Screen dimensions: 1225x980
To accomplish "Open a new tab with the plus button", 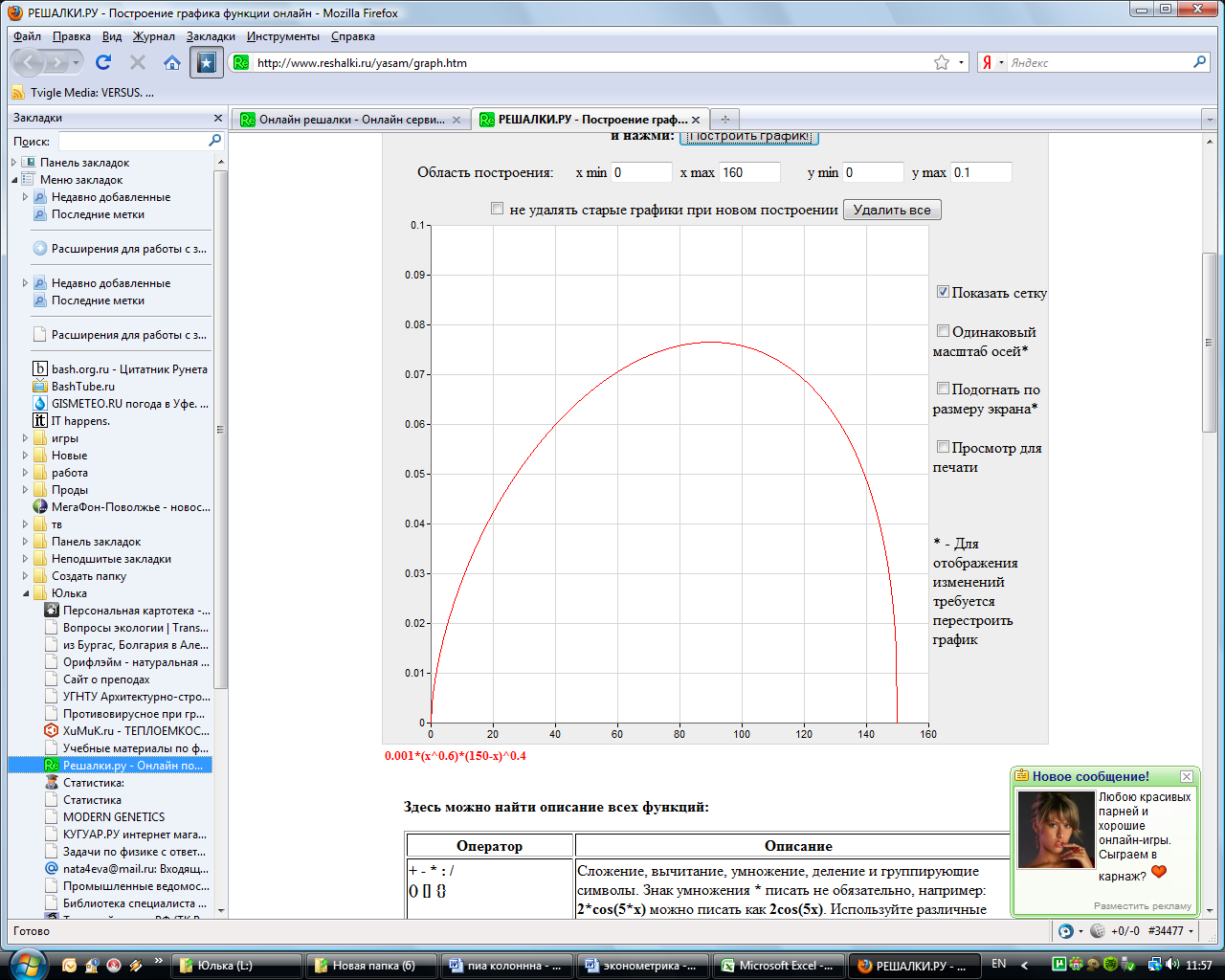I will coord(725,120).
